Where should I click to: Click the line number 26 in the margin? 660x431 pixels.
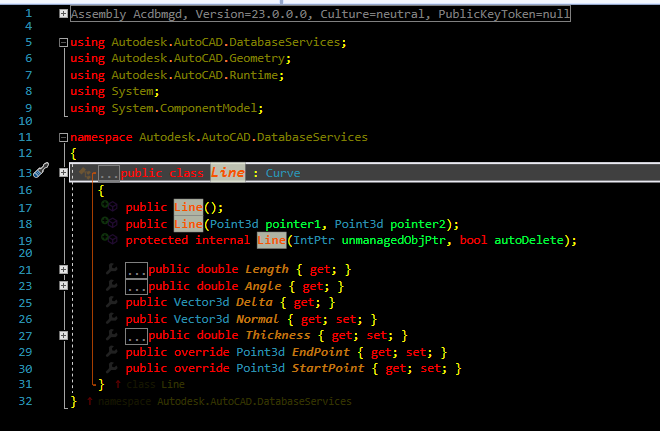coord(25,319)
